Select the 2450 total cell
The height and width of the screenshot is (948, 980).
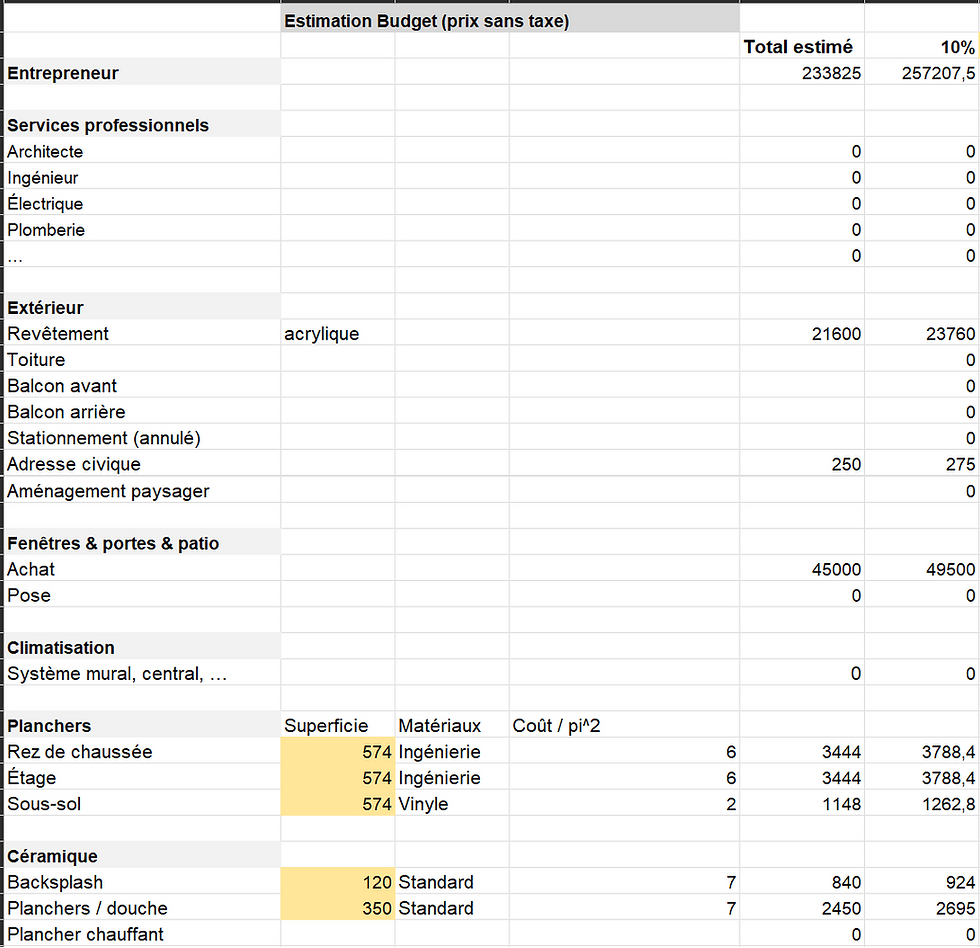tap(802, 909)
